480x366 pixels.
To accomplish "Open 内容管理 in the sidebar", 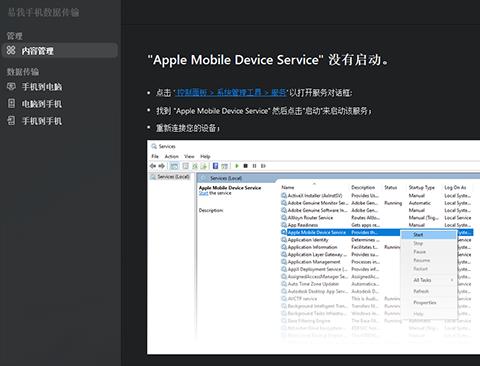I will click(x=60, y=51).
